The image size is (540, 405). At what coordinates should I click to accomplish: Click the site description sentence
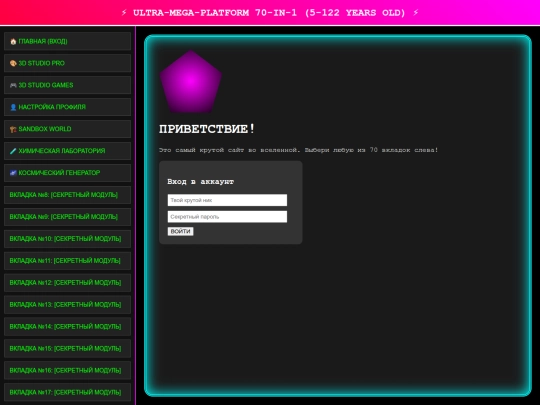tap(299, 150)
